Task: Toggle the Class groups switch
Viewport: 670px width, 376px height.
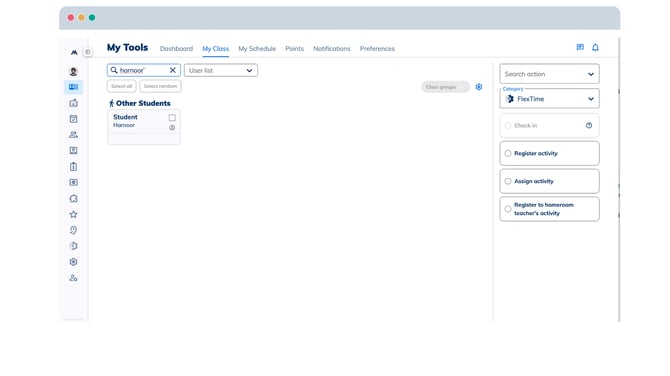Action: coord(445,87)
